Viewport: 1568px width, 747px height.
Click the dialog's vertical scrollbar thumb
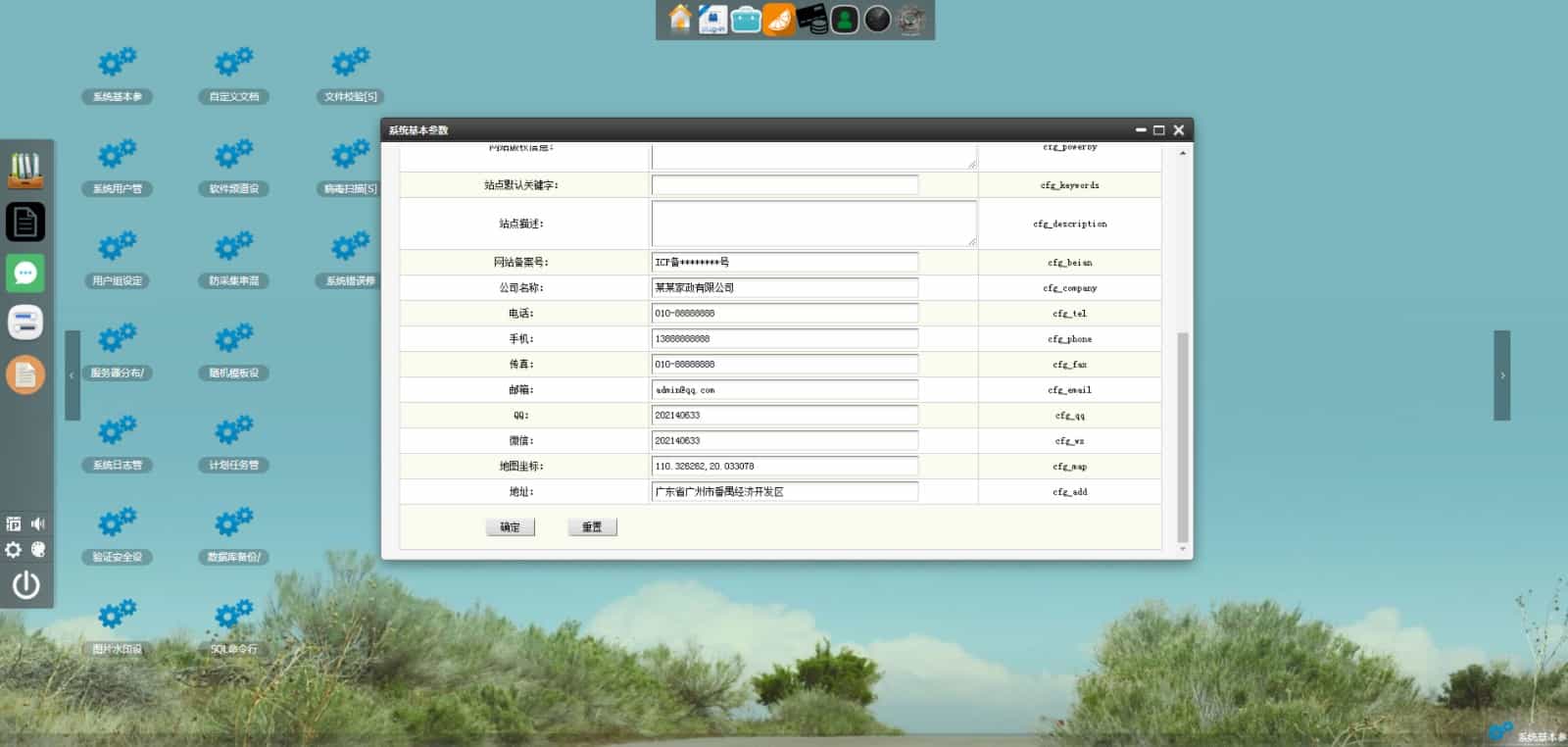(x=1183, y=437)
